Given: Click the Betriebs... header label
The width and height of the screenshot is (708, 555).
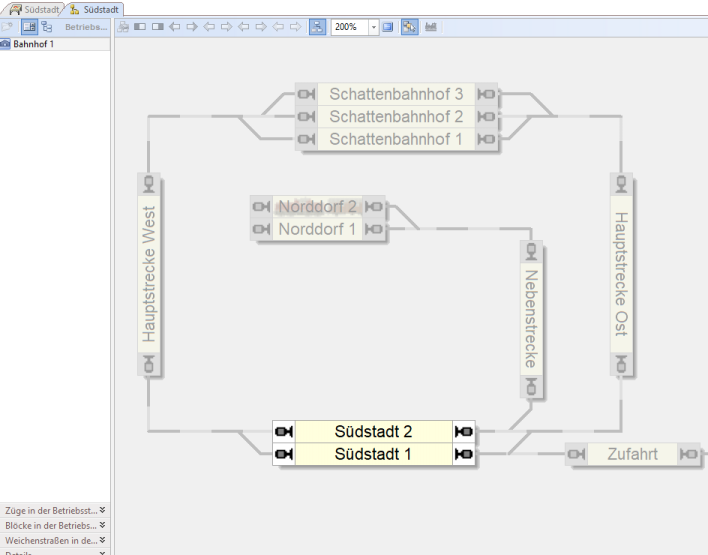Looking at the screenshot, I should coord(86,27).
